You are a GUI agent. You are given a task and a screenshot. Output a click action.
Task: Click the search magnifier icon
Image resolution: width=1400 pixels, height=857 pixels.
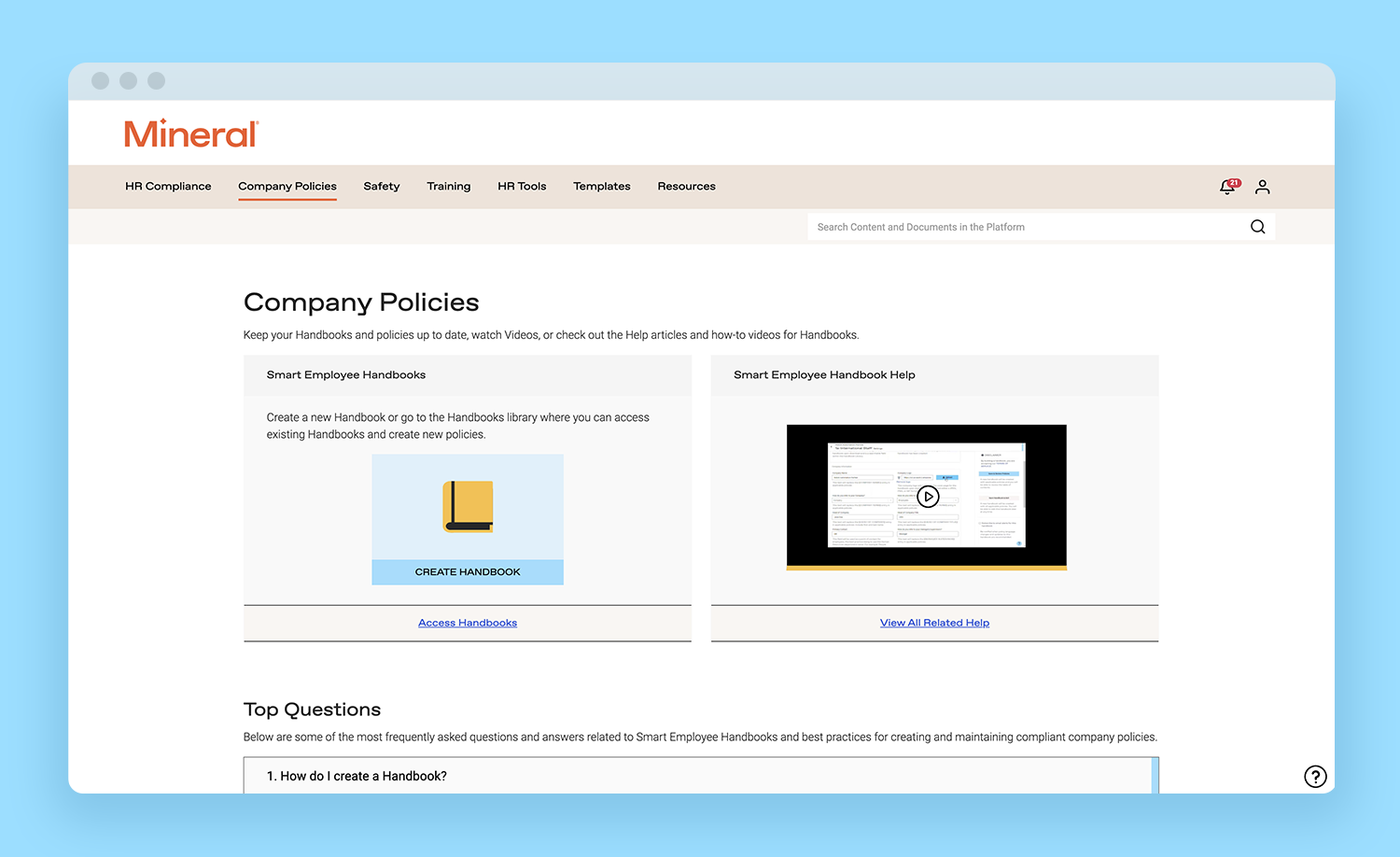point(1257,227)
